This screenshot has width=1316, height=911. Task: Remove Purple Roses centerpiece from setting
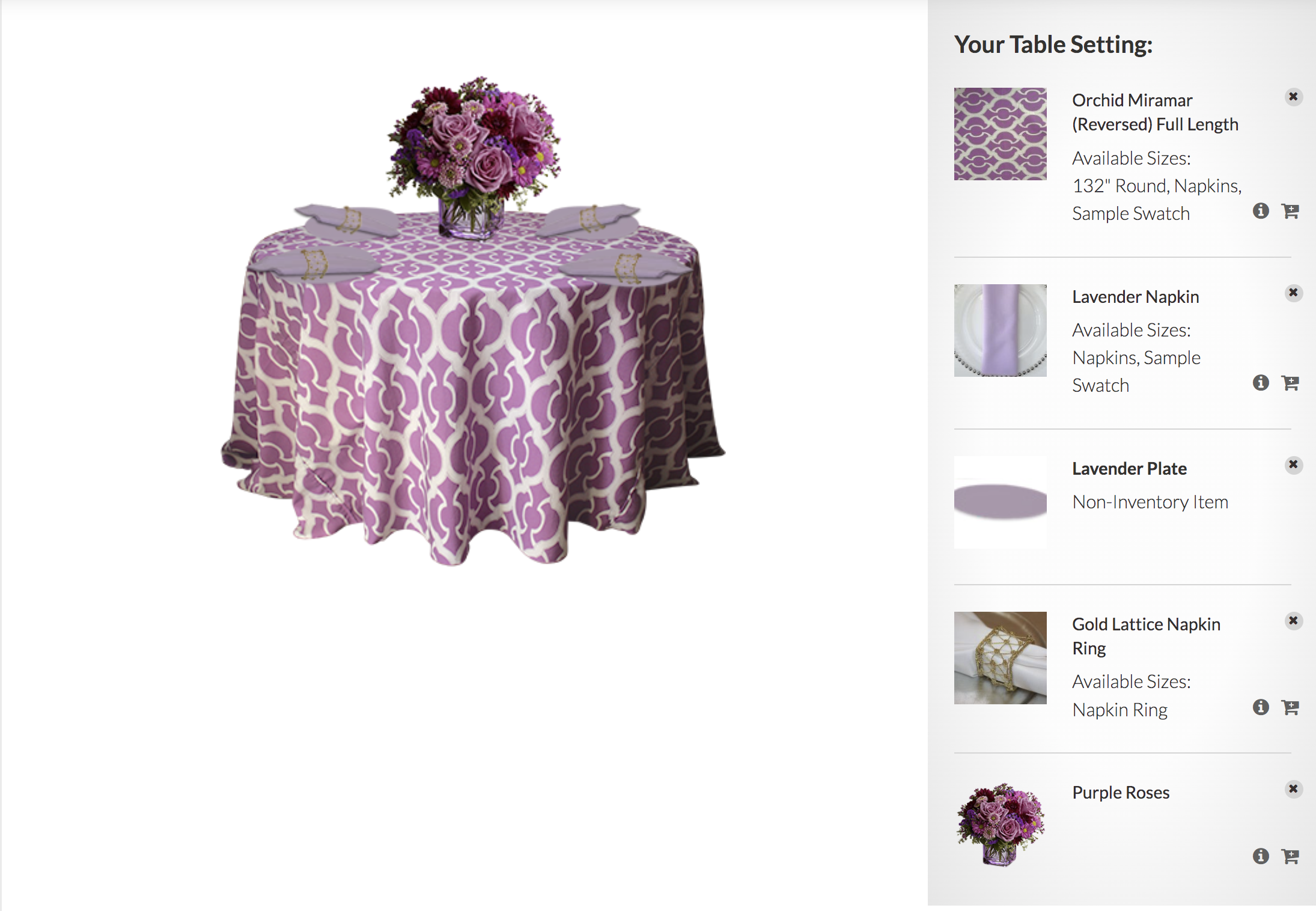pos(1293,788)
